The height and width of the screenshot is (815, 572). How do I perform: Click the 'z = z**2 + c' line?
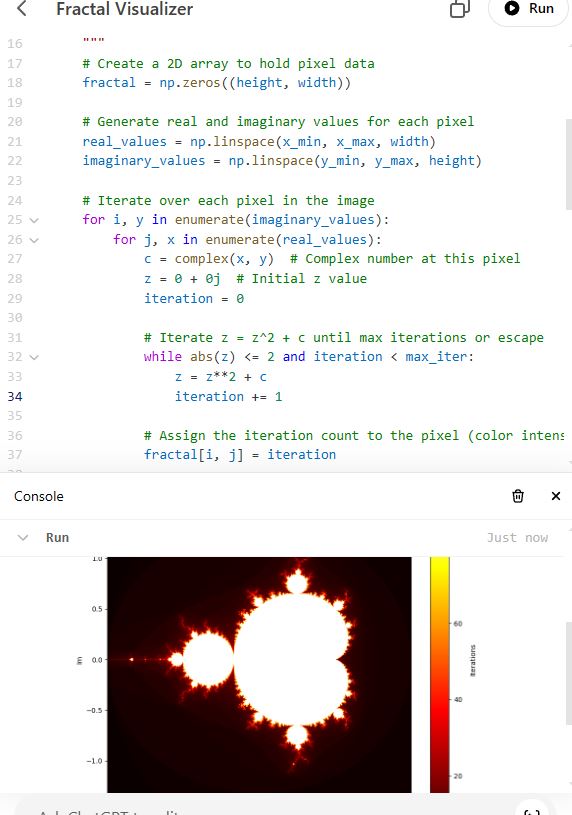tap(220, 377)
